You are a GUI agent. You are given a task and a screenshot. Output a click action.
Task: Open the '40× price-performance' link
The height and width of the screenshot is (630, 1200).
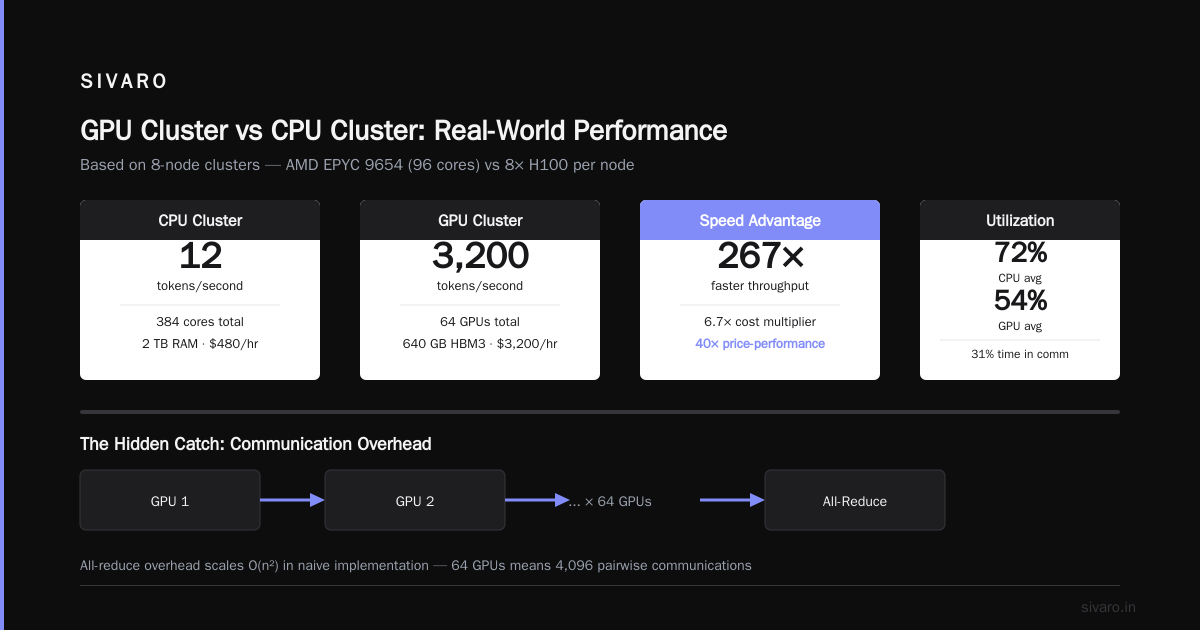[x=760, y=343]
